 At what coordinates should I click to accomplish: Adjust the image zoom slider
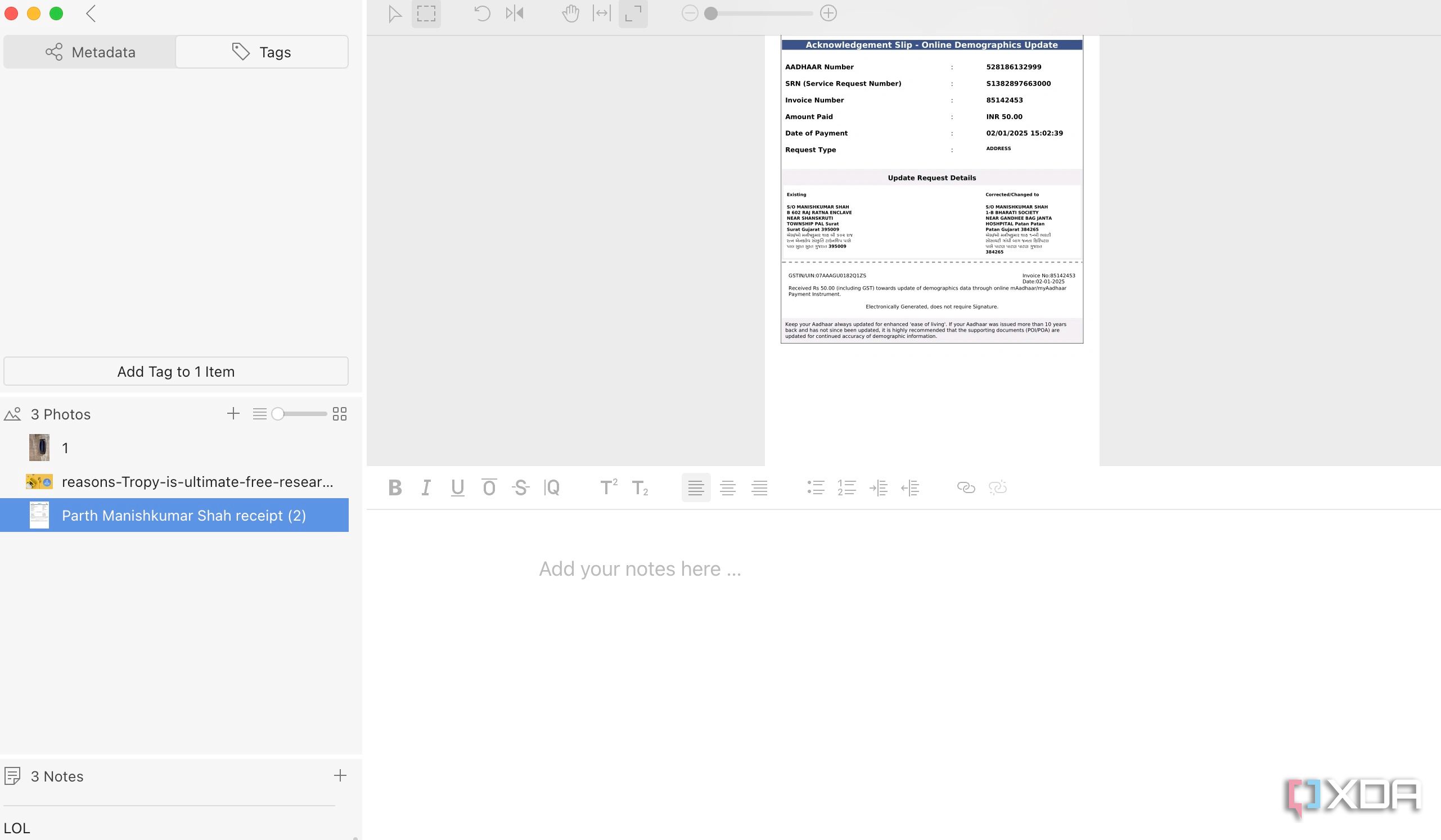coord(759,13)
